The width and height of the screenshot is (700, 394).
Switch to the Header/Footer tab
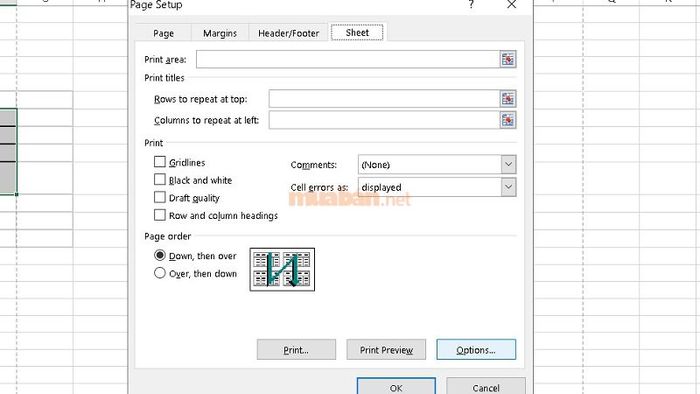pyautogui.click(x=288, y=33)
